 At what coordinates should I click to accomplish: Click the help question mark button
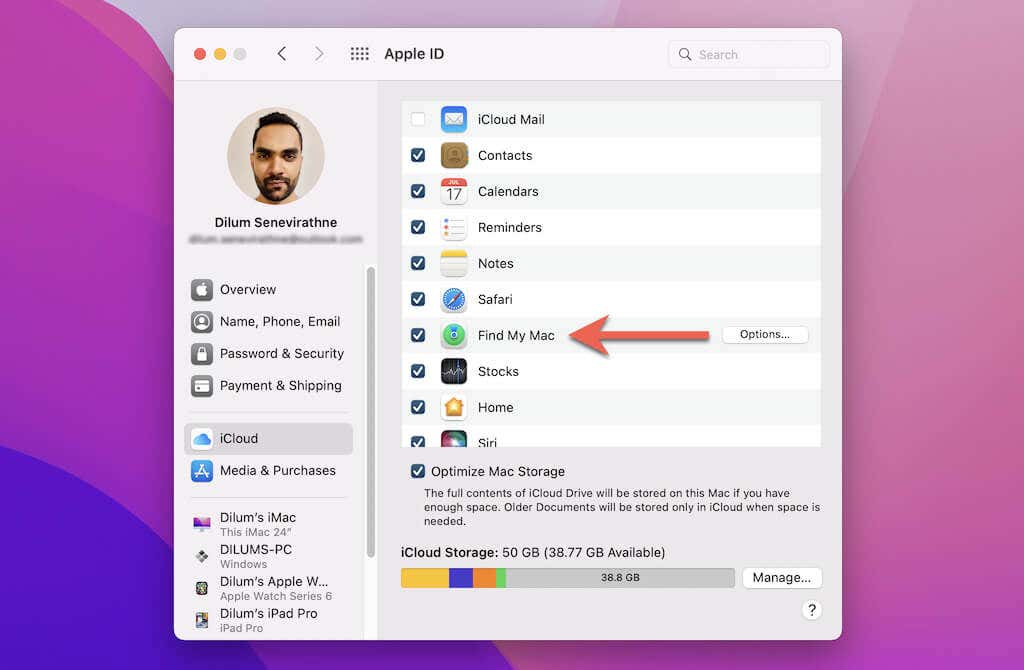click(811, 610)
